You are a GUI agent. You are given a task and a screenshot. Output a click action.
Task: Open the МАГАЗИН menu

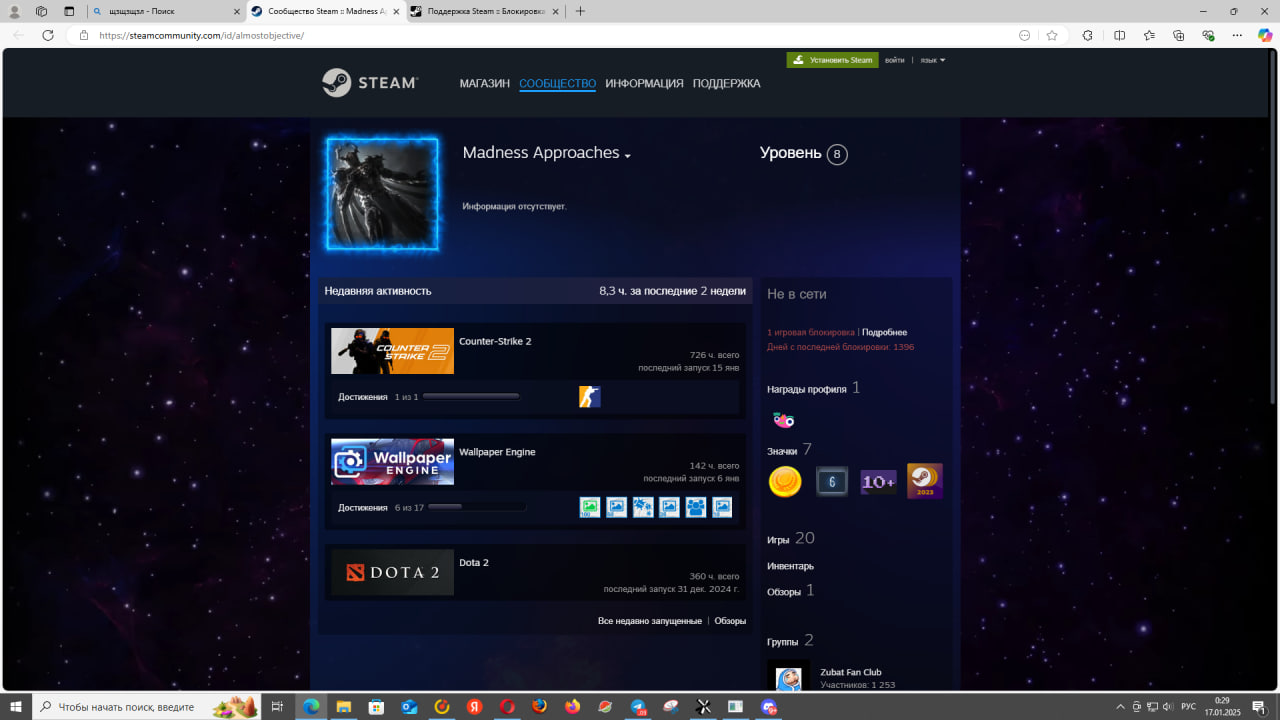[485, 84]
